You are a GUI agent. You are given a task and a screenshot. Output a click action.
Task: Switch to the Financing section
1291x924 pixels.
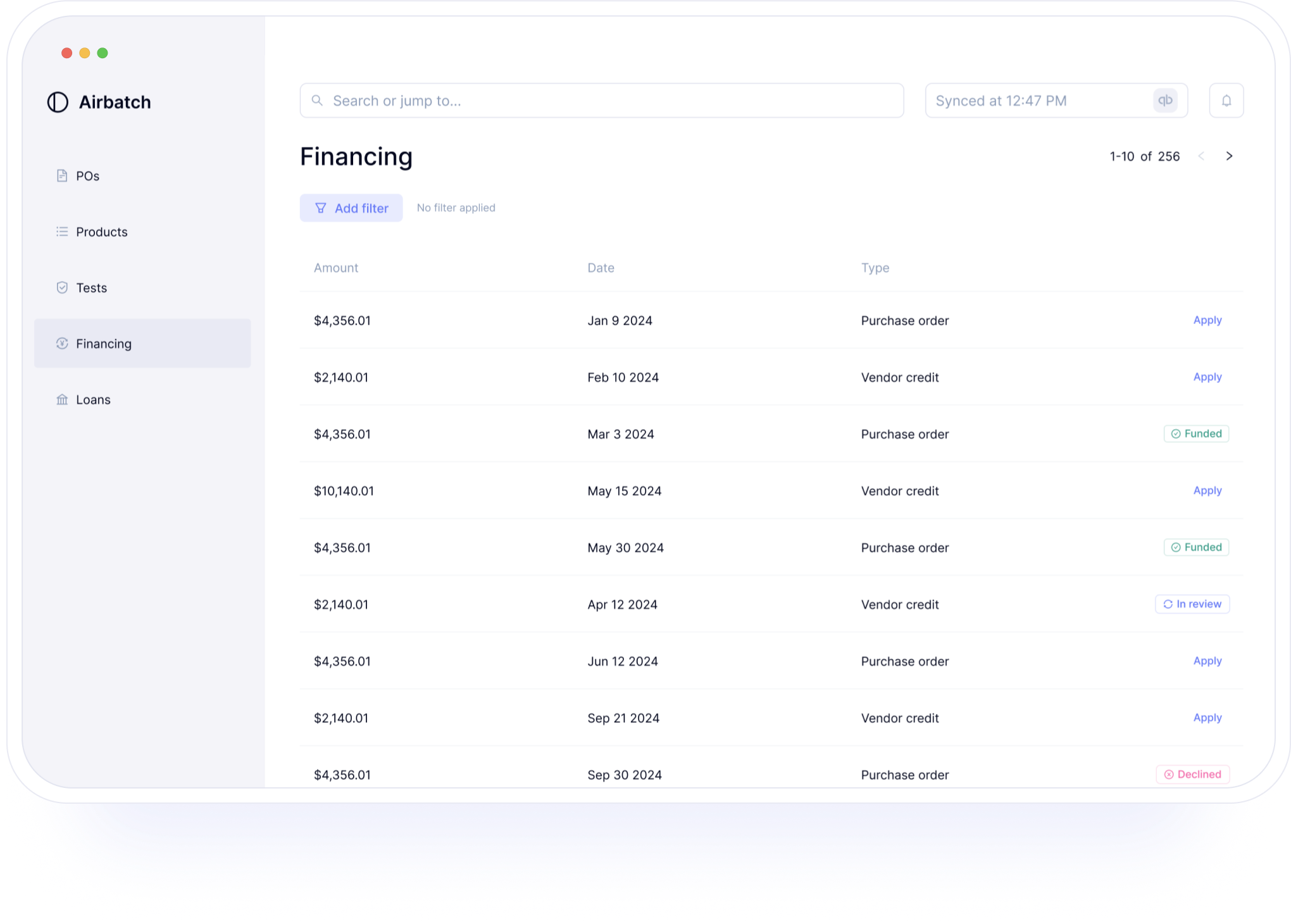pos(103,344)
